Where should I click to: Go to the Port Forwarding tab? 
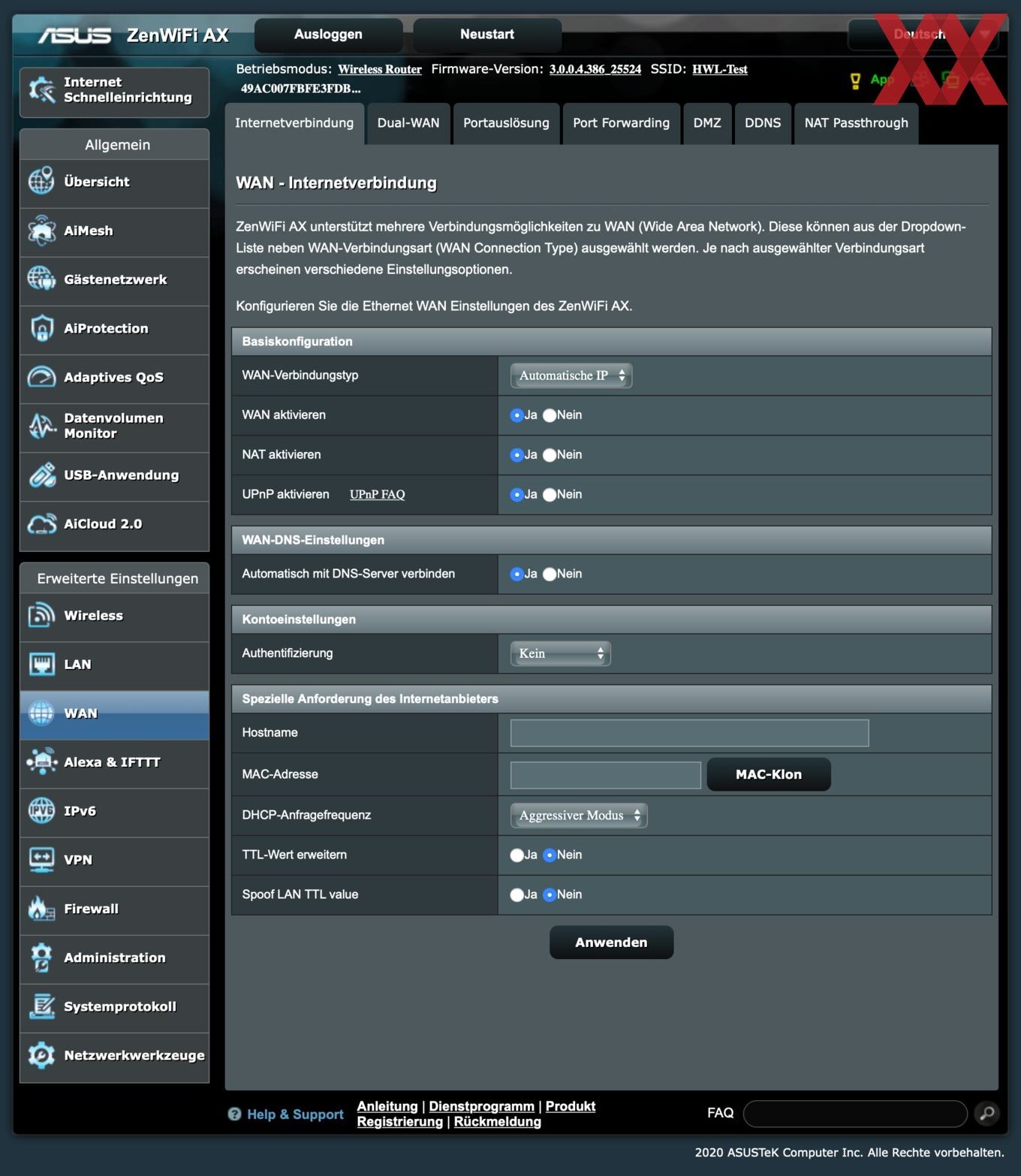point(622,123)
